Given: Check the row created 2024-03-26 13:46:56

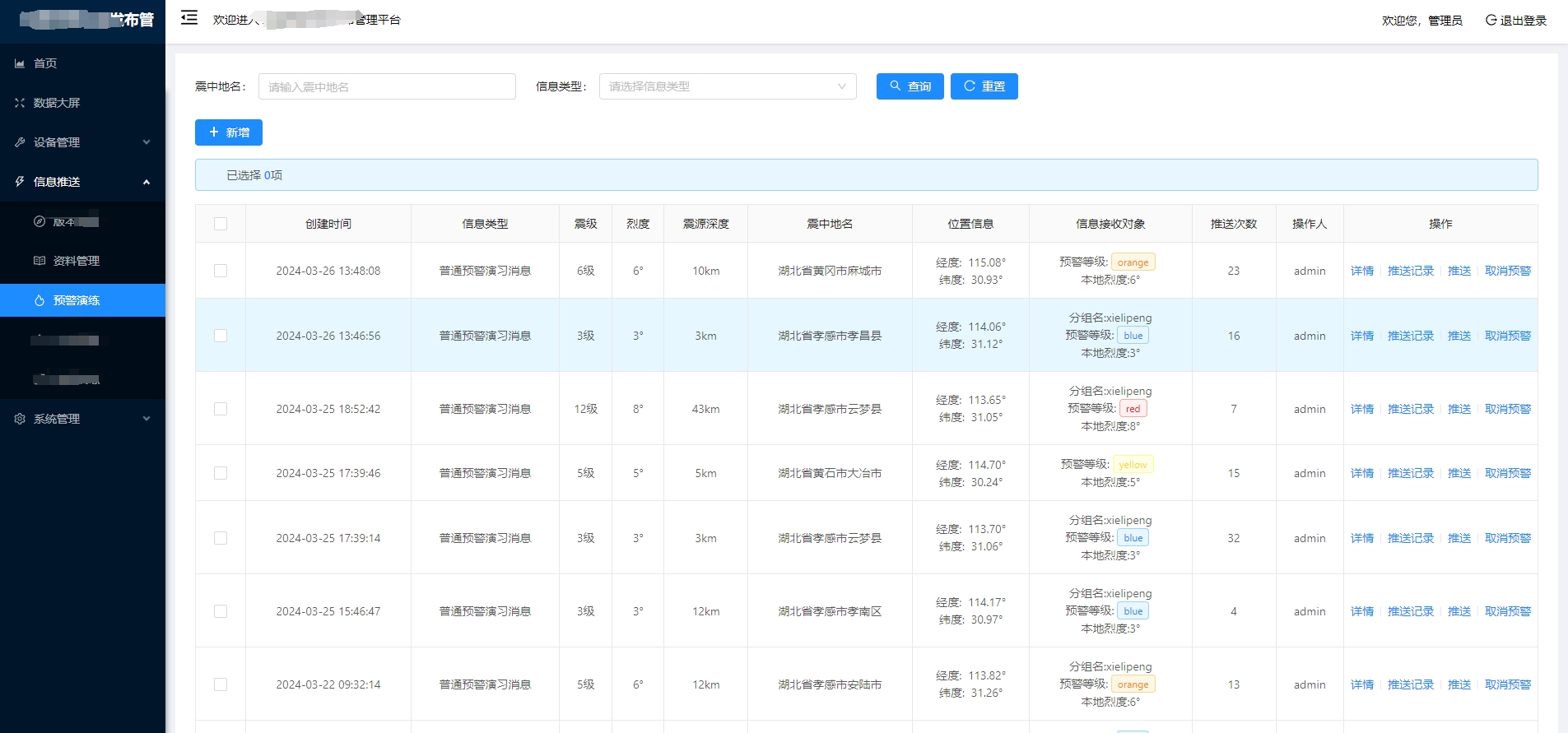Looking at the screenshot, I should click(221, 336).
